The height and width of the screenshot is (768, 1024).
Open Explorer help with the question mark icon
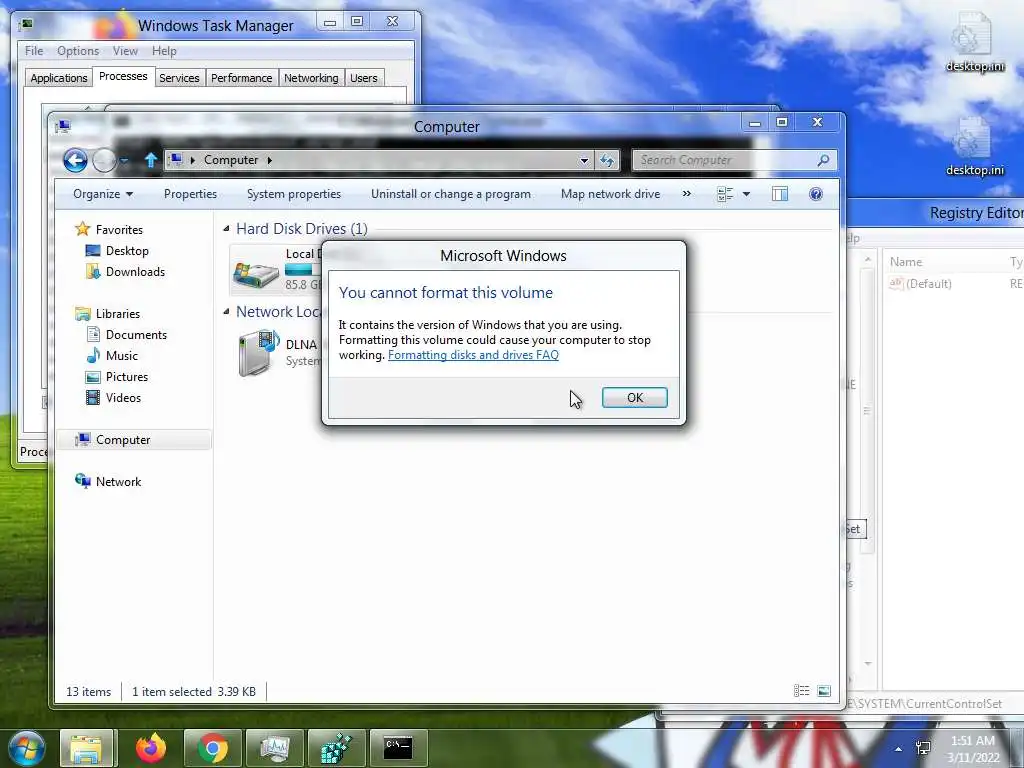coord(816,194)
